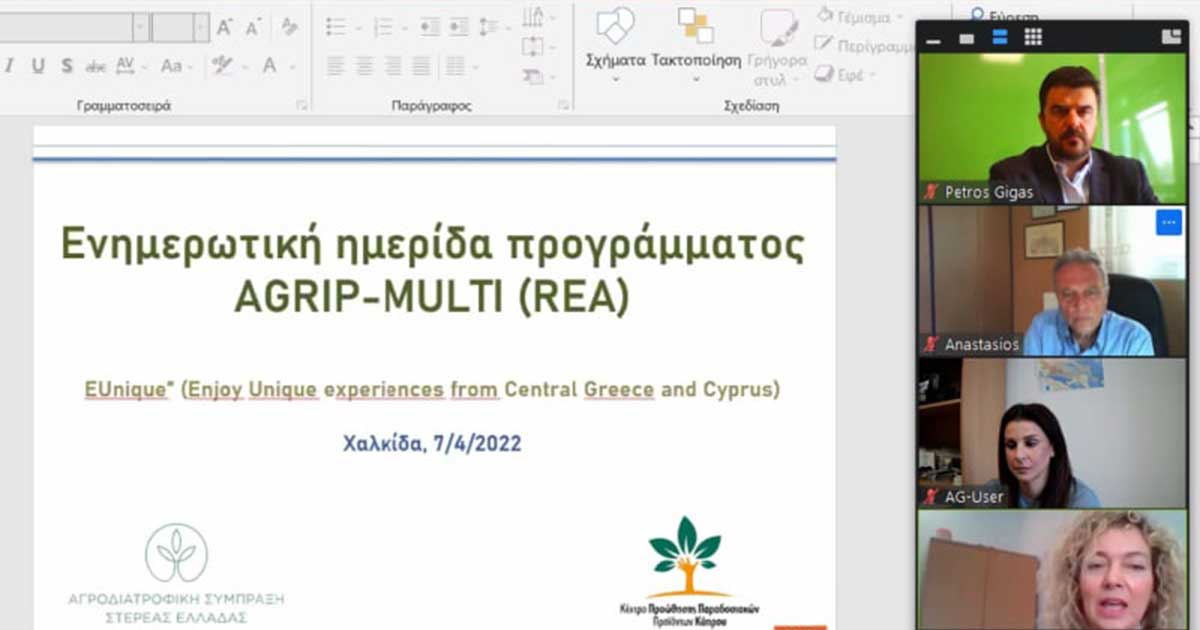This screenshot has height=630, width=1200.
Task: Select the Cyprus traditional products tree logo
Action: pos(689,571)
